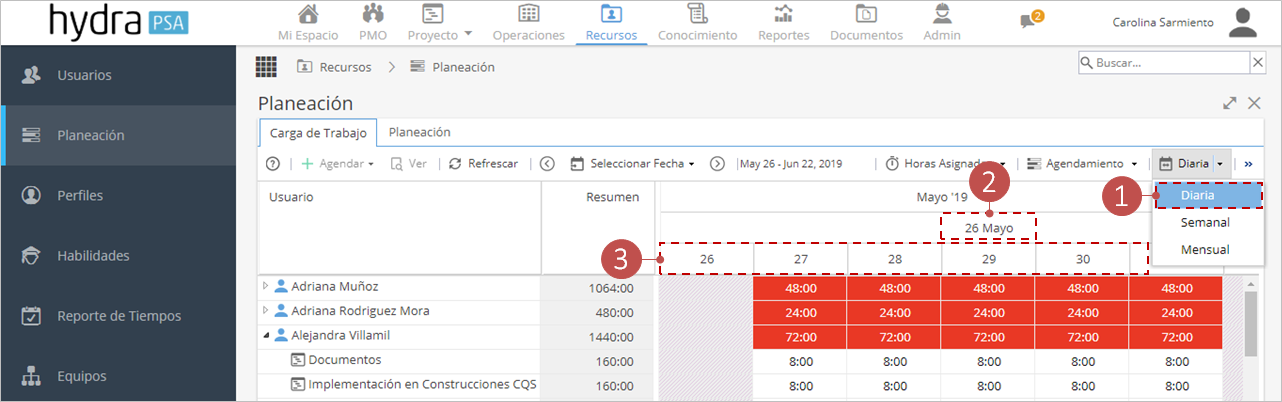This screenshot has width=1282, height=402.
Task: Click the Refrescar button
Action: point(483,163)
